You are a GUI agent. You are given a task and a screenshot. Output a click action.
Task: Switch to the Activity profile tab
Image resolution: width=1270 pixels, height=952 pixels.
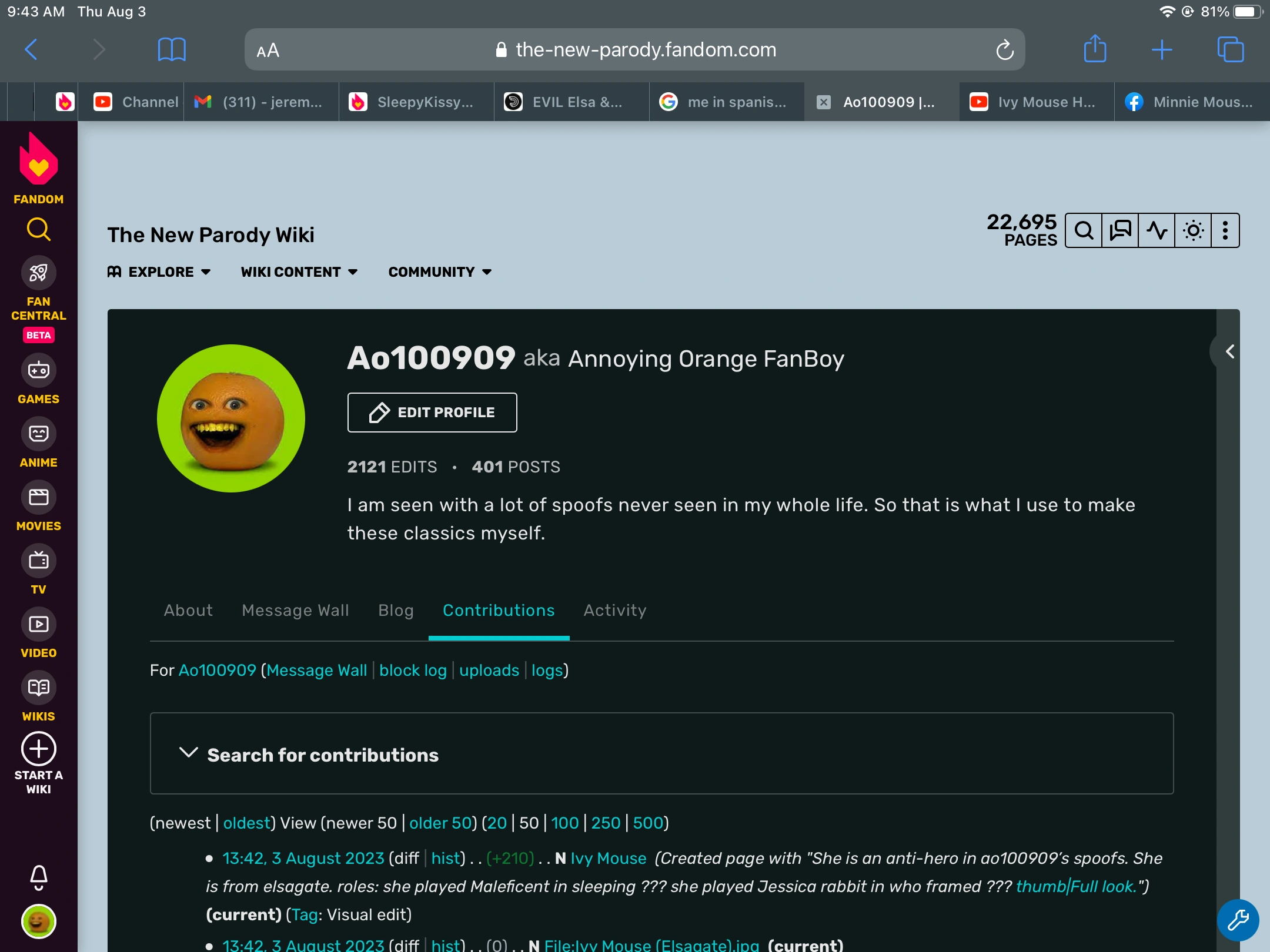coord(614,611)
